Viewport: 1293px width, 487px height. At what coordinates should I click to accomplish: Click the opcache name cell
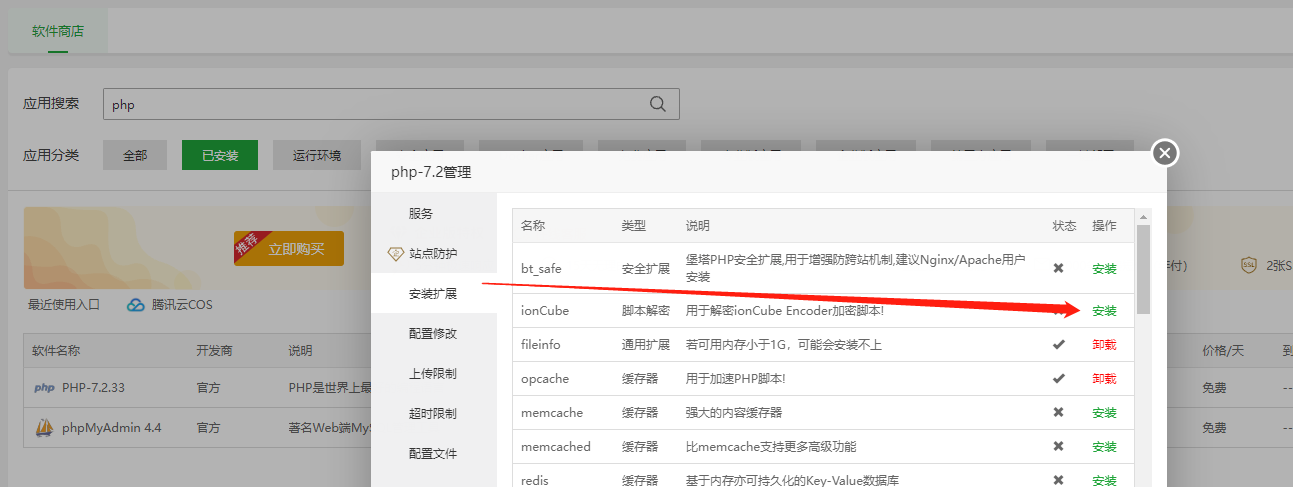coord(545,379)
